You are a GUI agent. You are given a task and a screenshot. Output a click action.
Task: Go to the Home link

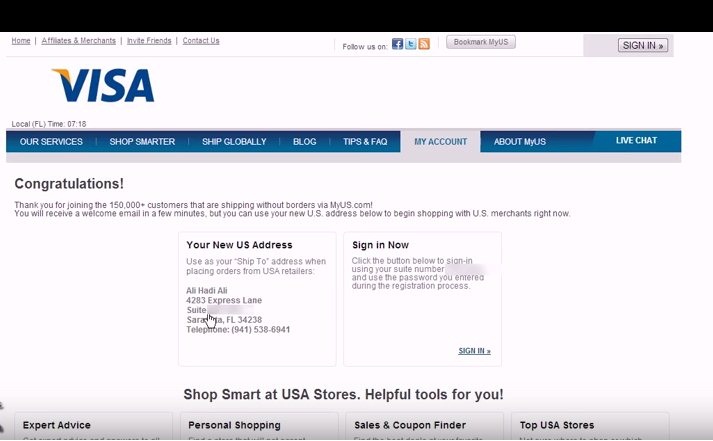(x=20, y=41)
